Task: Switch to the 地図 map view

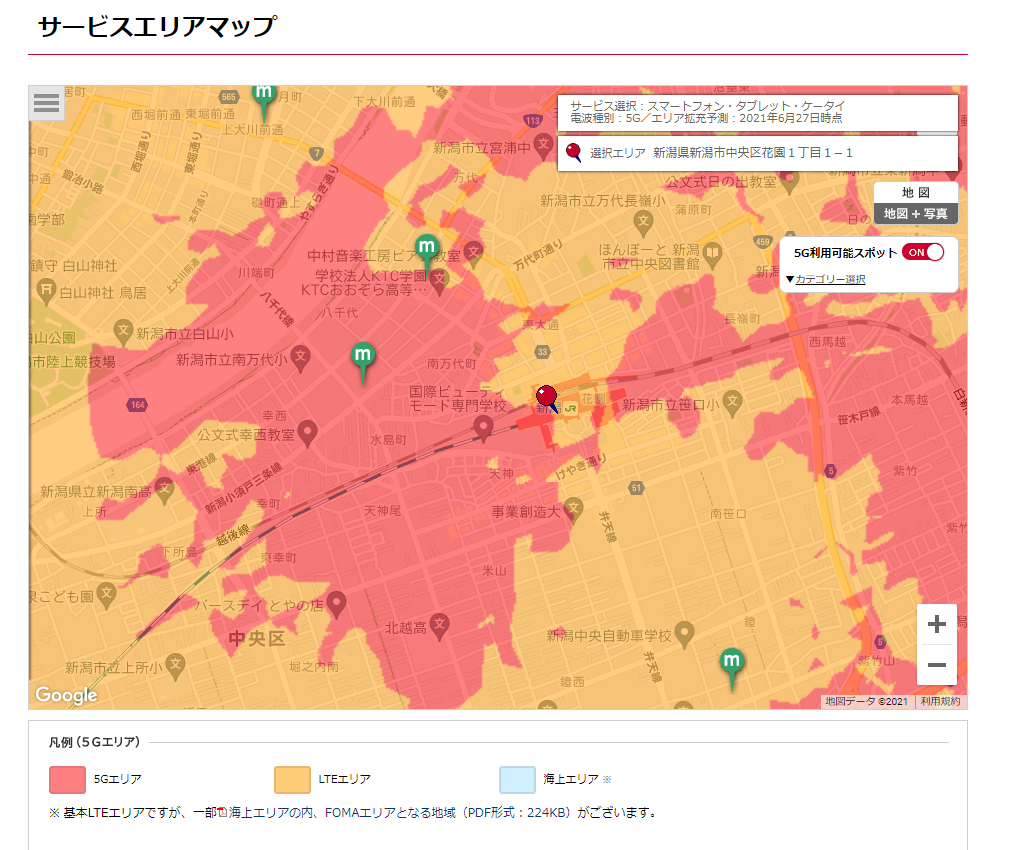Action: click(916, 192)
